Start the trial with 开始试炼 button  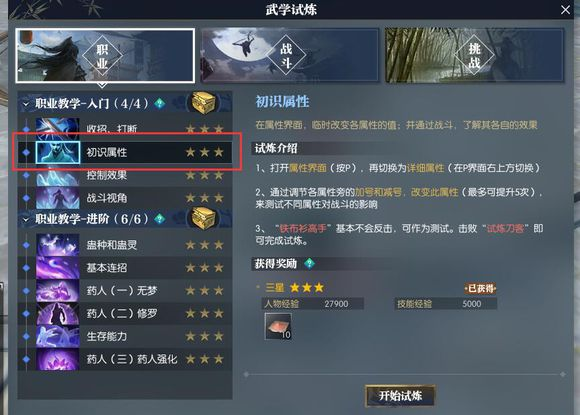coord(400,396)
